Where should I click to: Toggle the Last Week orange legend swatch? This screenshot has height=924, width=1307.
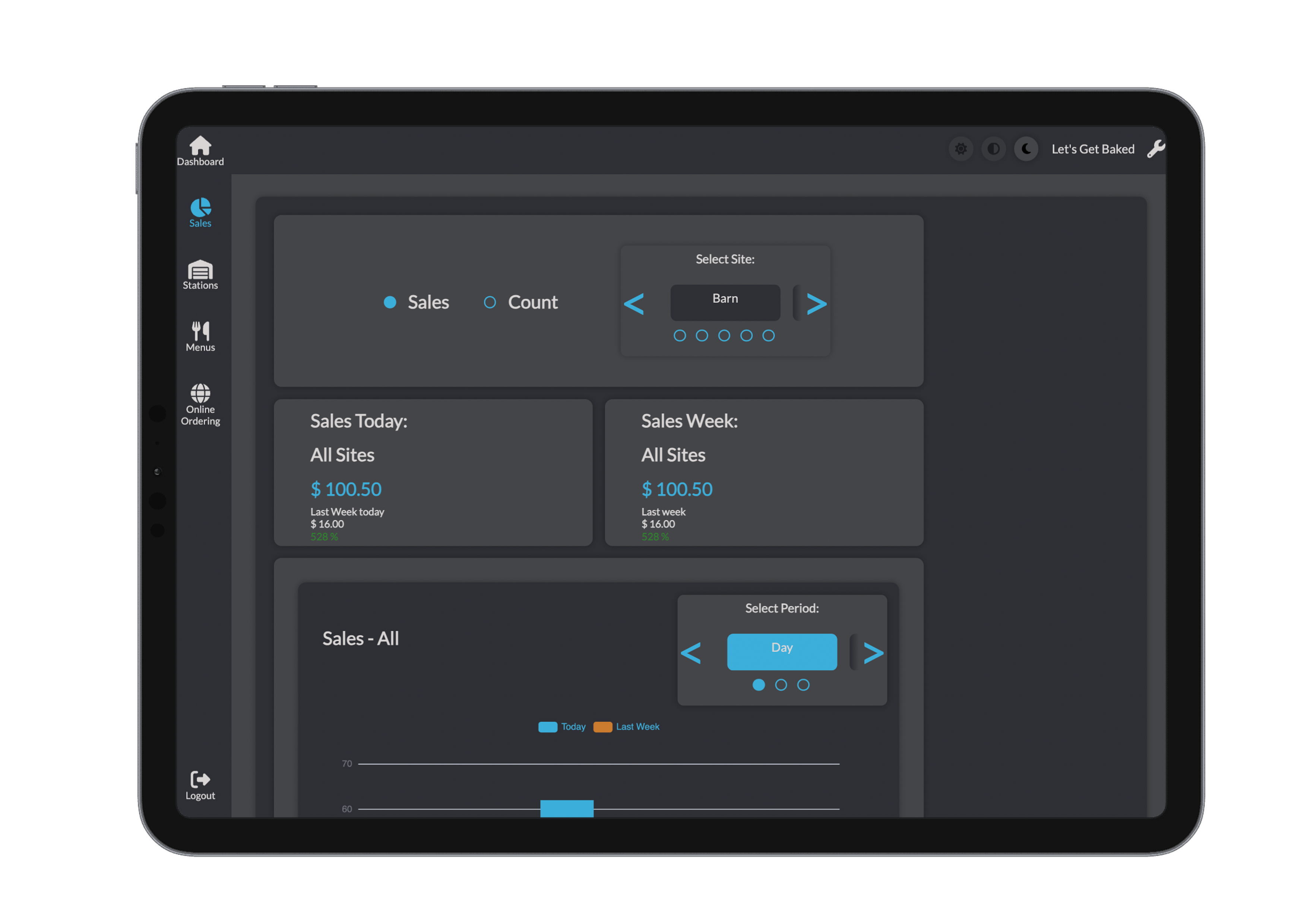pyautogui.click(x=602, y=727)
